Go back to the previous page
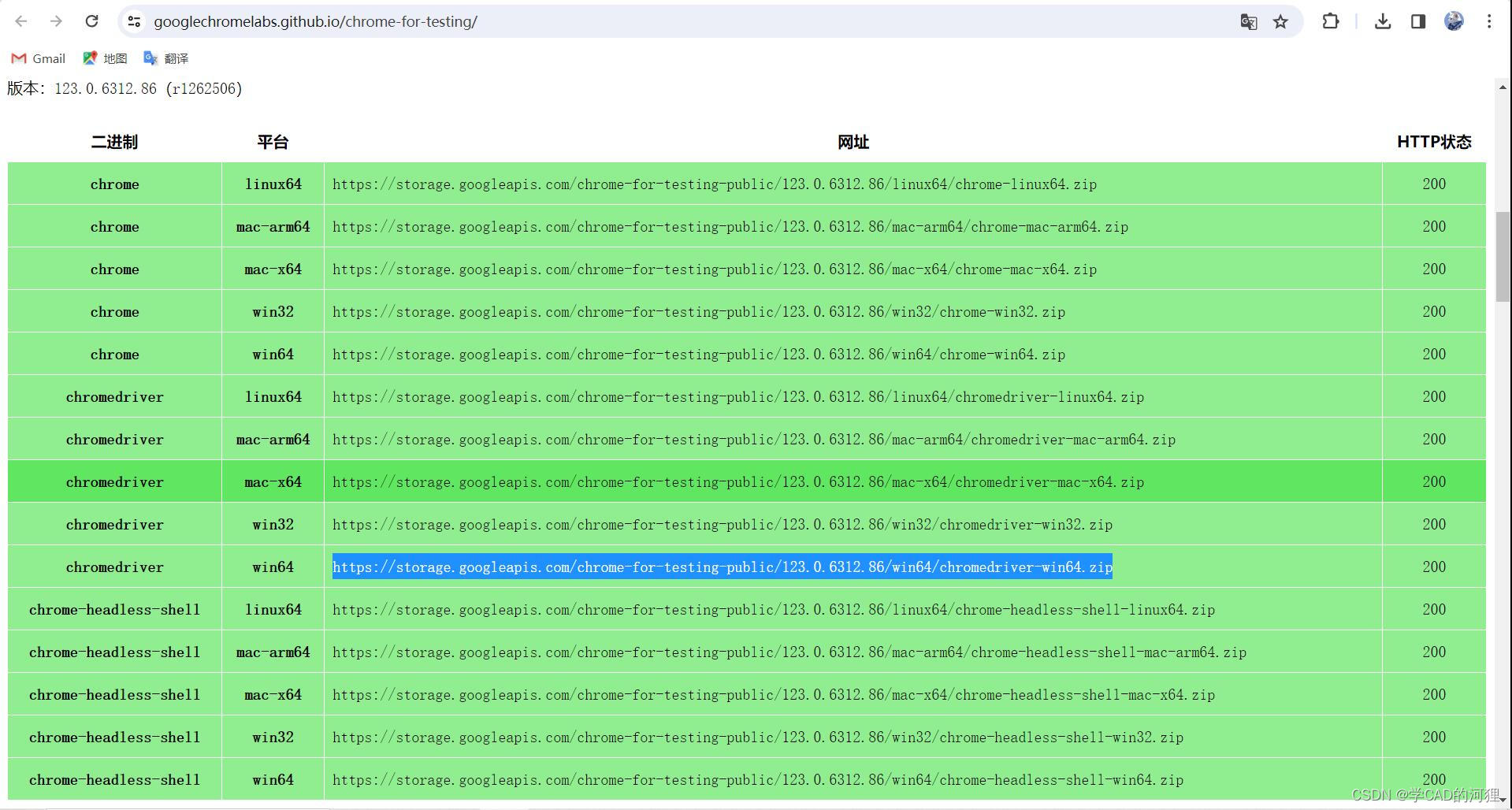The height and width of the screenshot is (810, 1512). click(x=20, y=21)
